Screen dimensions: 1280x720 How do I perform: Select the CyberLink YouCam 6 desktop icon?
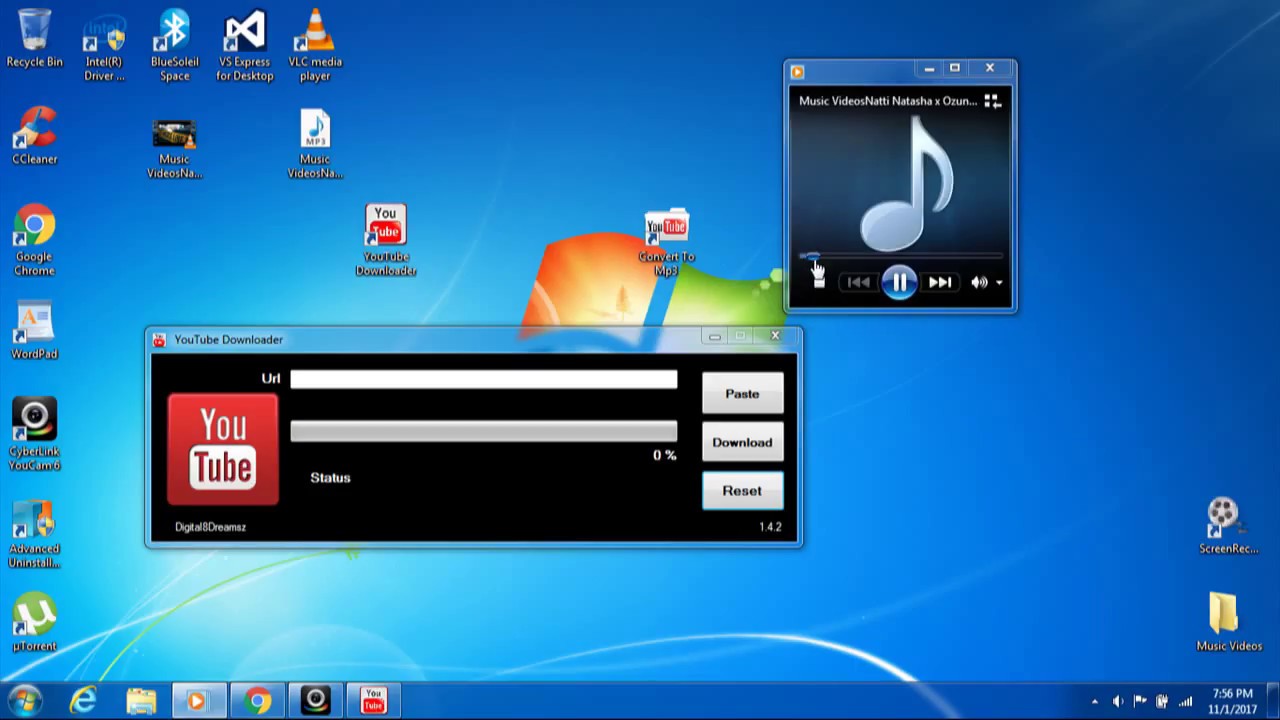click(34, 435)
